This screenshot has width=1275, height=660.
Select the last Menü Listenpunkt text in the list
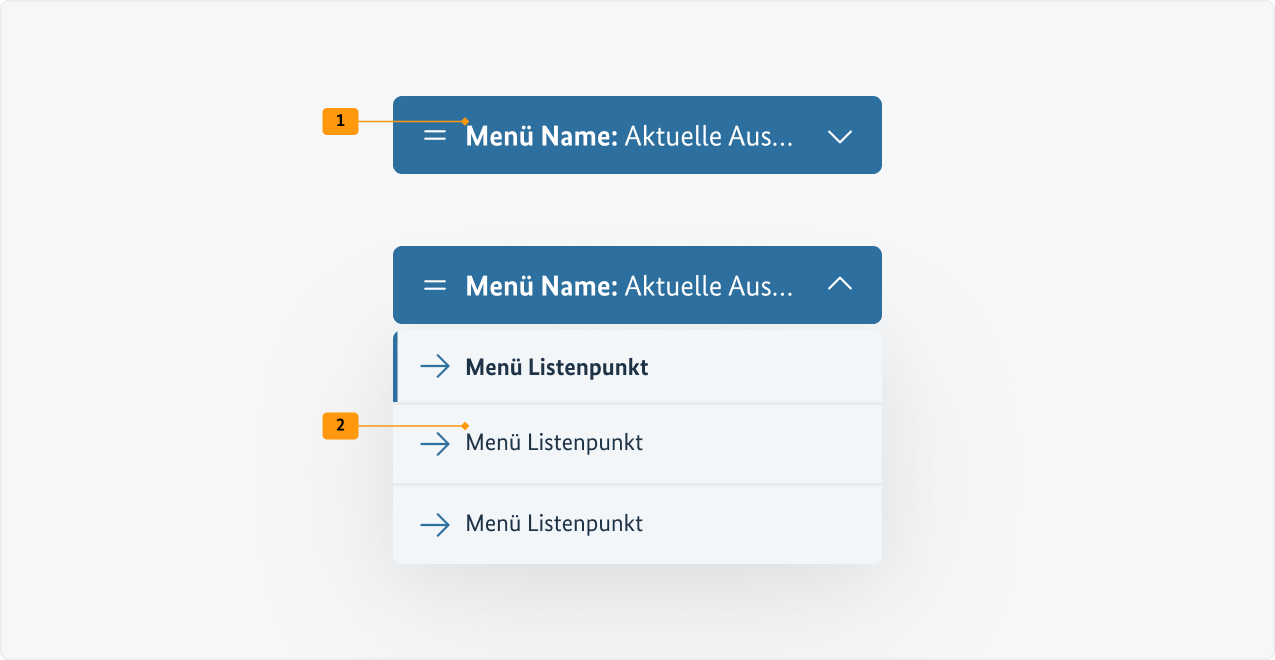click(554, 523)
